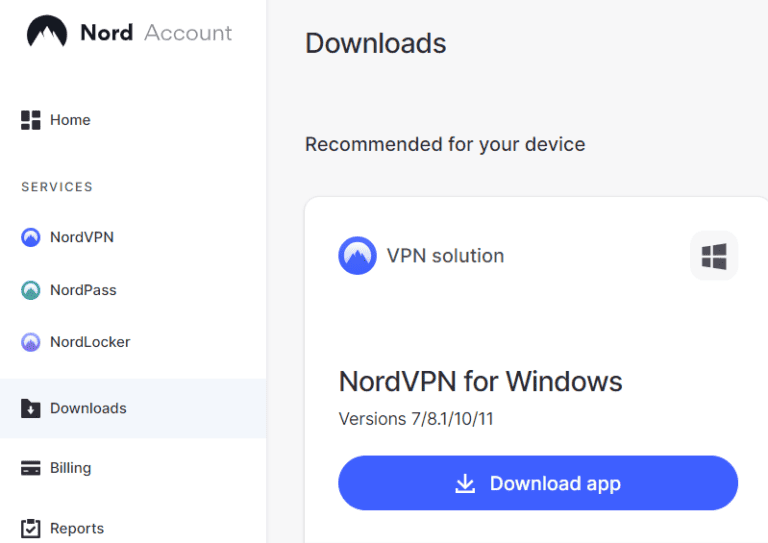Click the NordLocker service icon
The height and width of the screenshot is (543, 768).
tap(31, 342)
